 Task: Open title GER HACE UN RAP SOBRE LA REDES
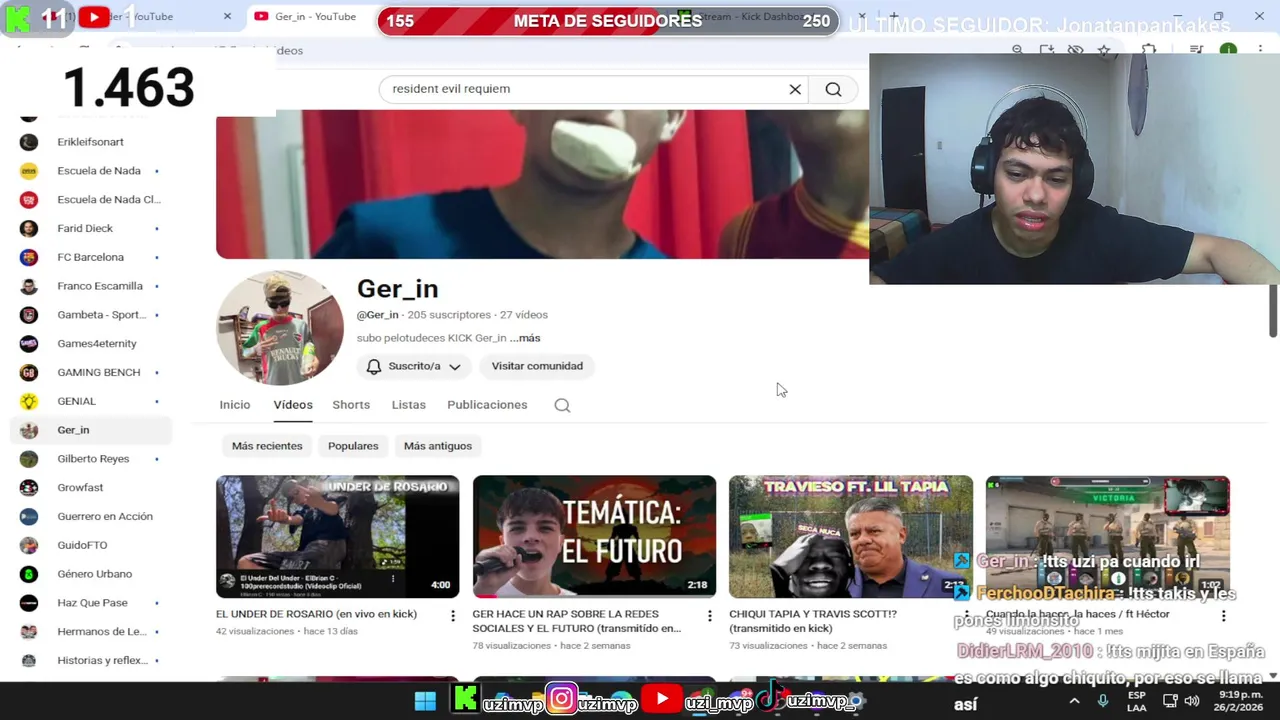tap(577, 621)
